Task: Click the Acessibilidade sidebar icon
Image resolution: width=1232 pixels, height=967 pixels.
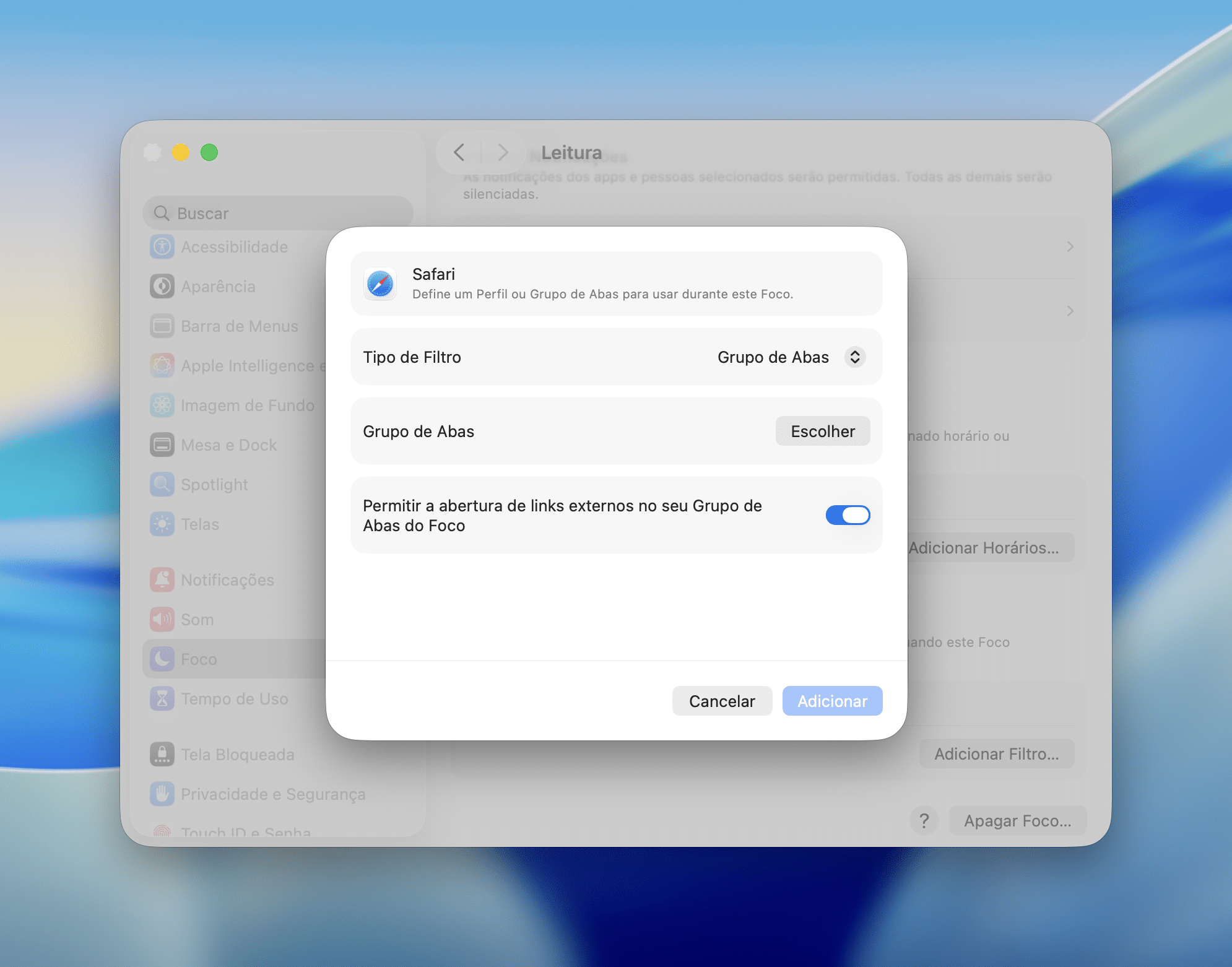Action: point(162,247)
